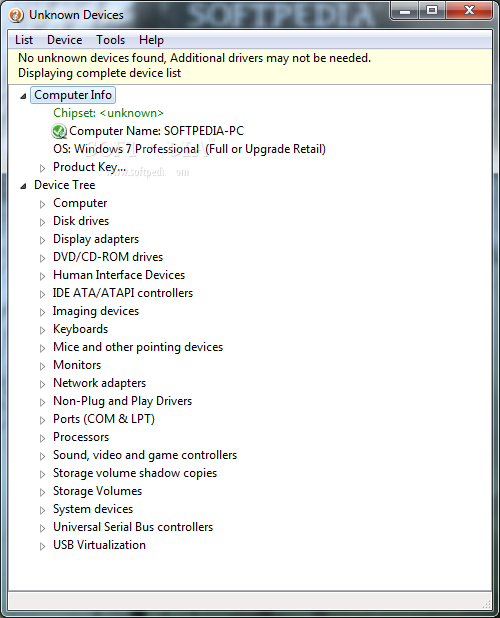The image size is (500, 618).
Task: Select the Ports (COM & LPT) label
Action: 104,419
